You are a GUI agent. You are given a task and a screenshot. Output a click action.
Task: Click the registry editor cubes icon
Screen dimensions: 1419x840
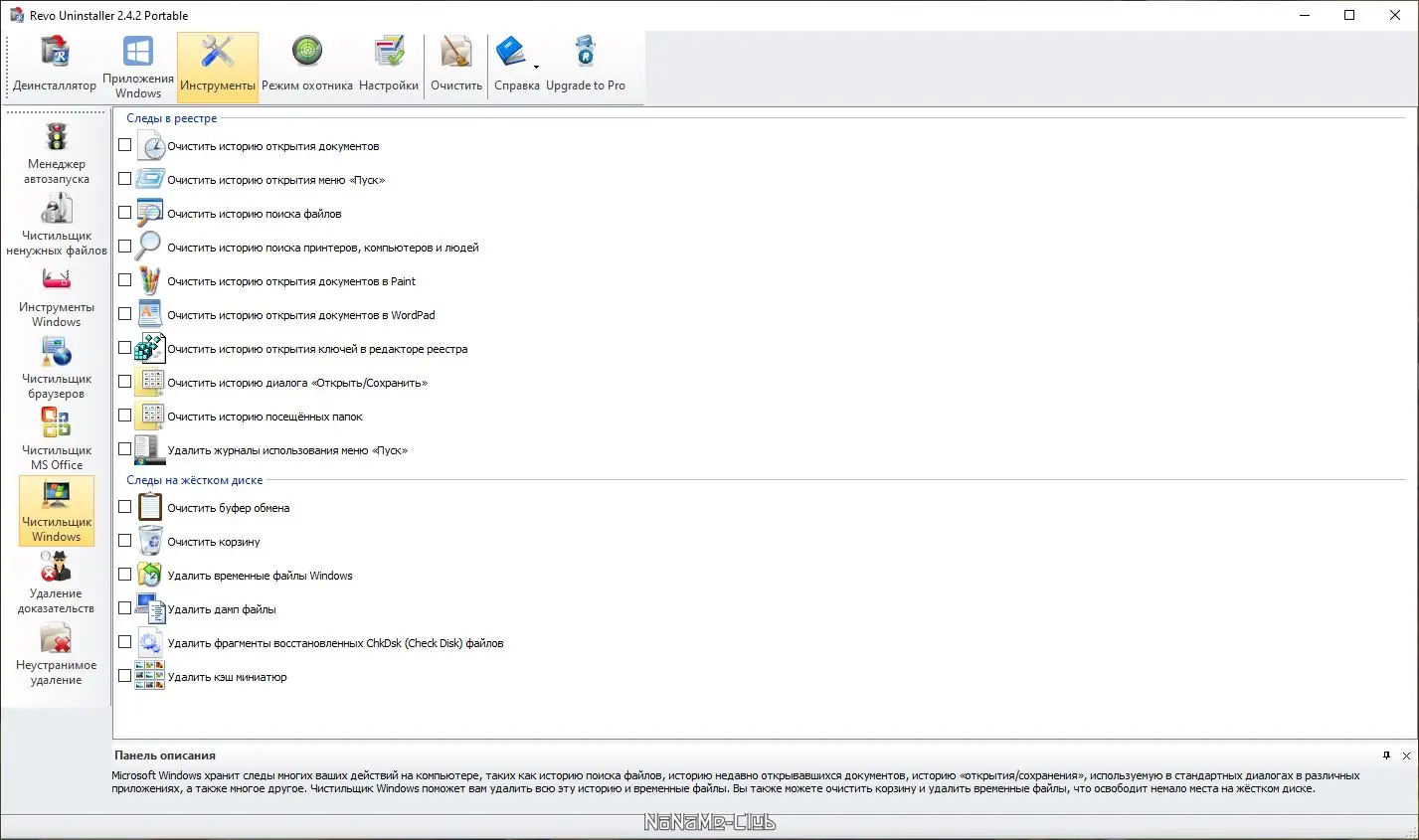tap(150, 349)
